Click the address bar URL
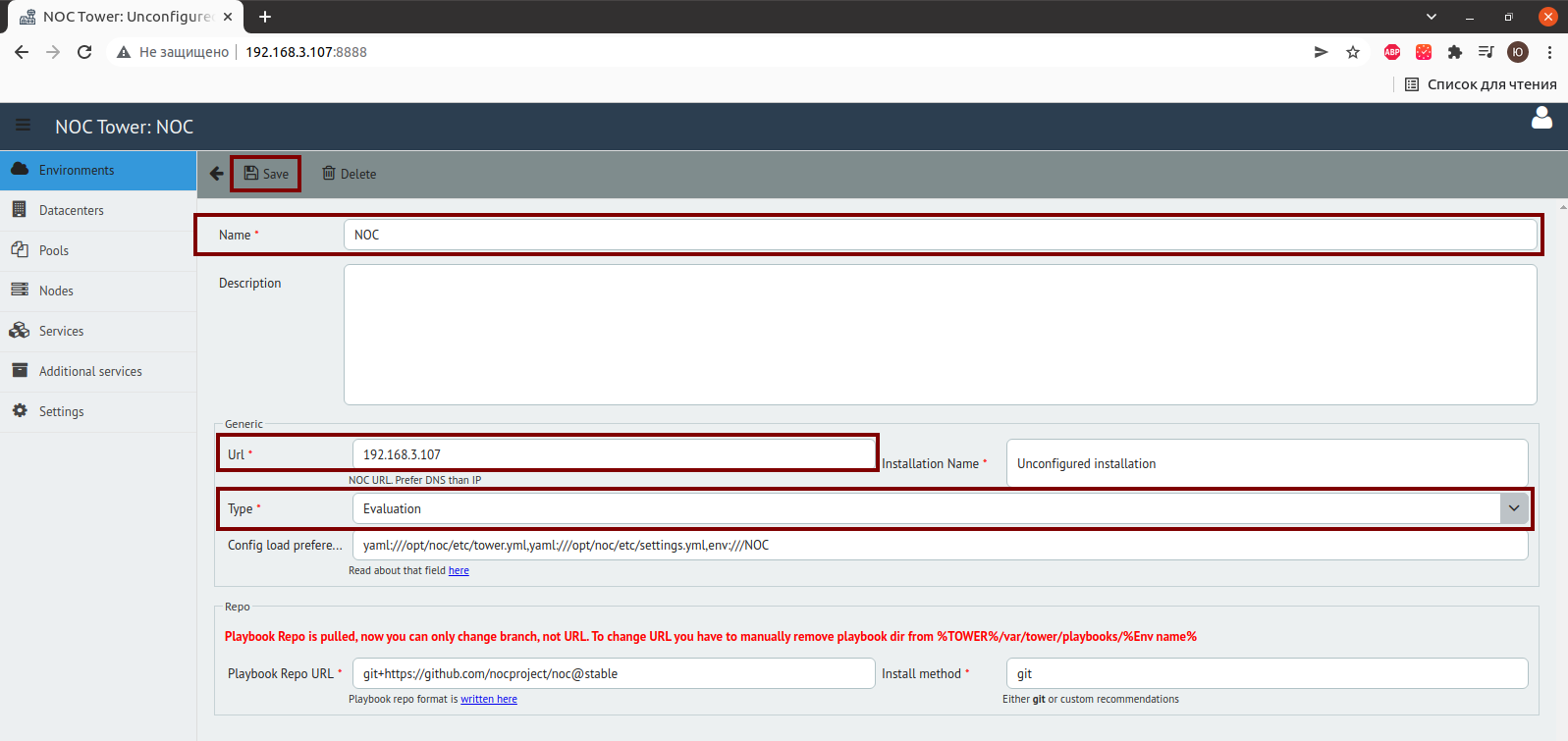1568x741 pixels. [x=306, y=52]
